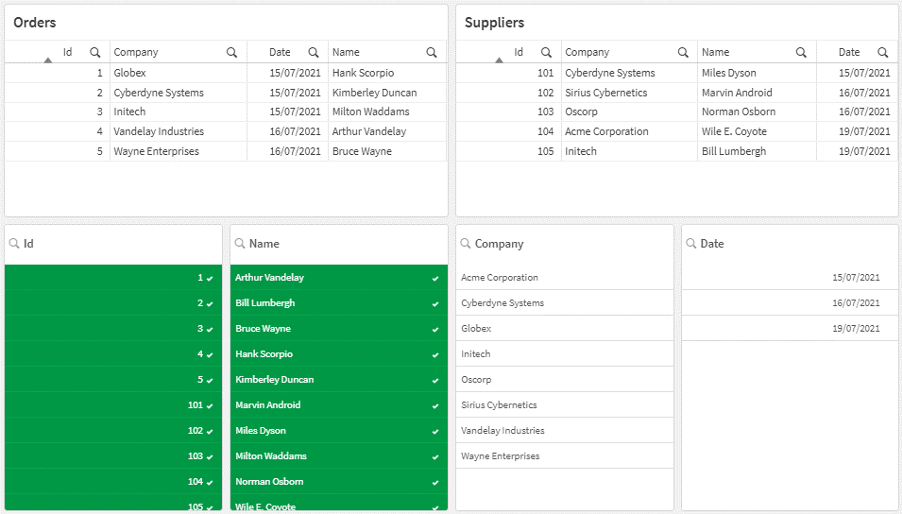Open search in the Name filter pane
This screenshot has height=514, width=902.
(240, 244)
